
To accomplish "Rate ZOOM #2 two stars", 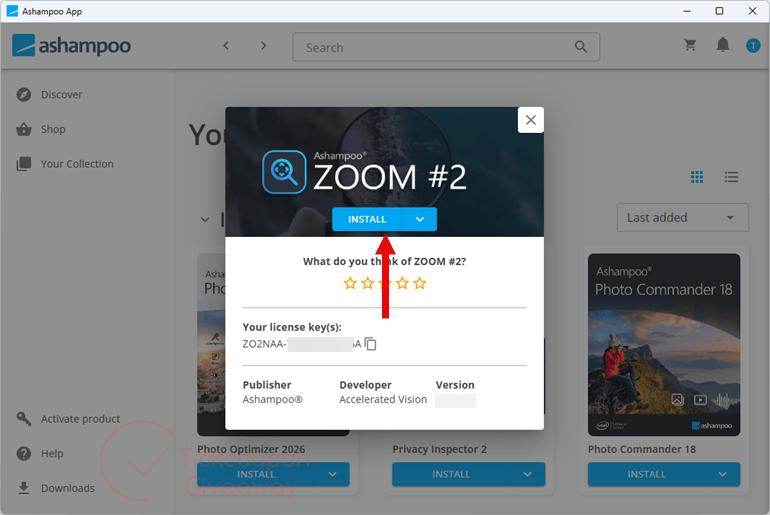I will [367, 283].
